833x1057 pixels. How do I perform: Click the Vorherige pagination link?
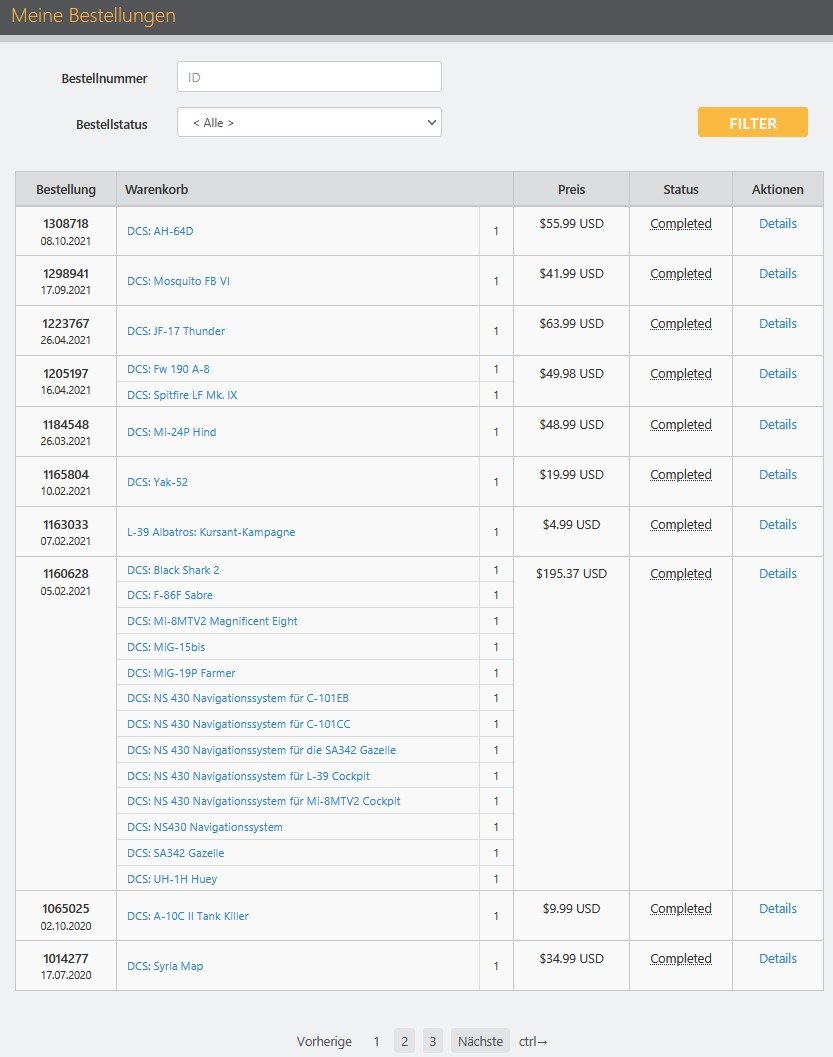coord(324,1041)
